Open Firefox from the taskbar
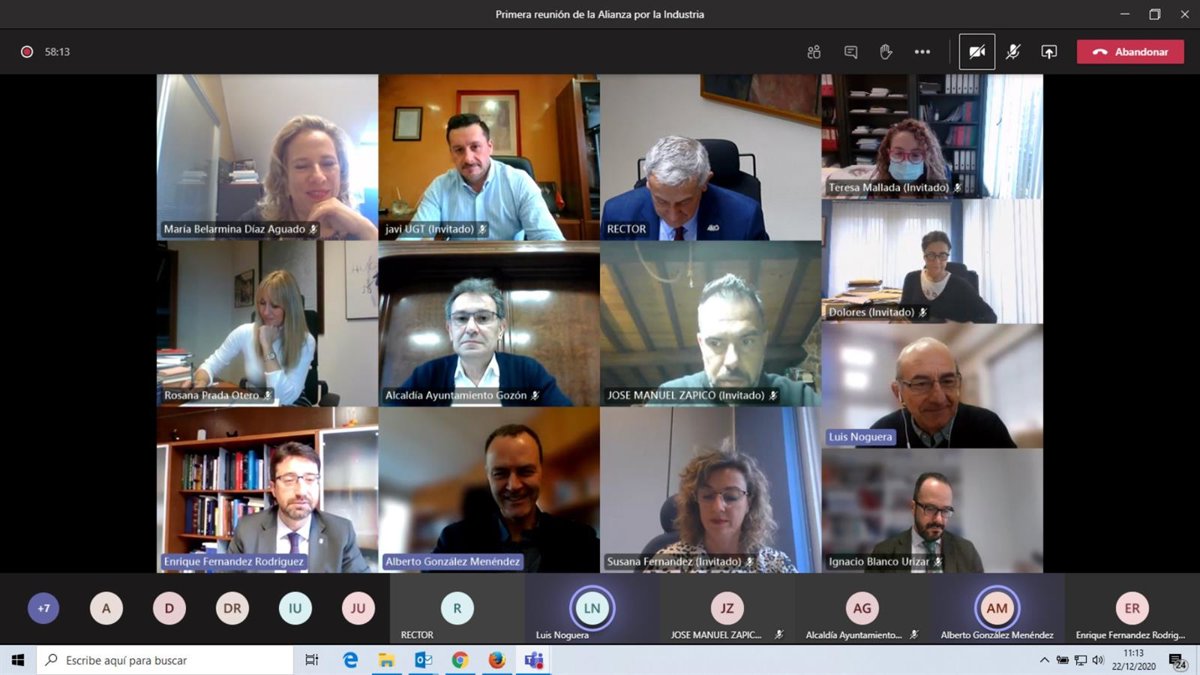 [497, 660]
